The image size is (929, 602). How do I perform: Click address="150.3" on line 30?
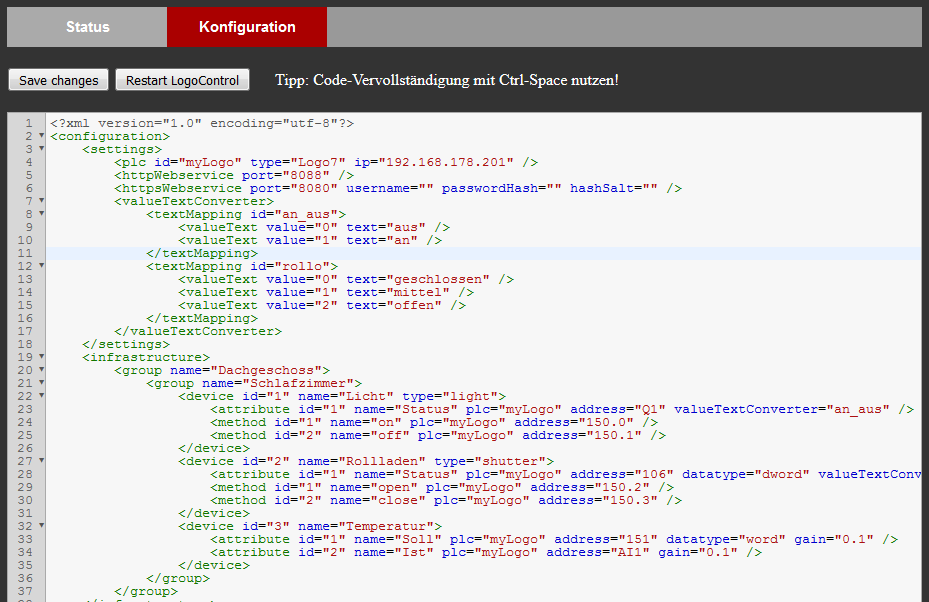(x=598, y=501)
